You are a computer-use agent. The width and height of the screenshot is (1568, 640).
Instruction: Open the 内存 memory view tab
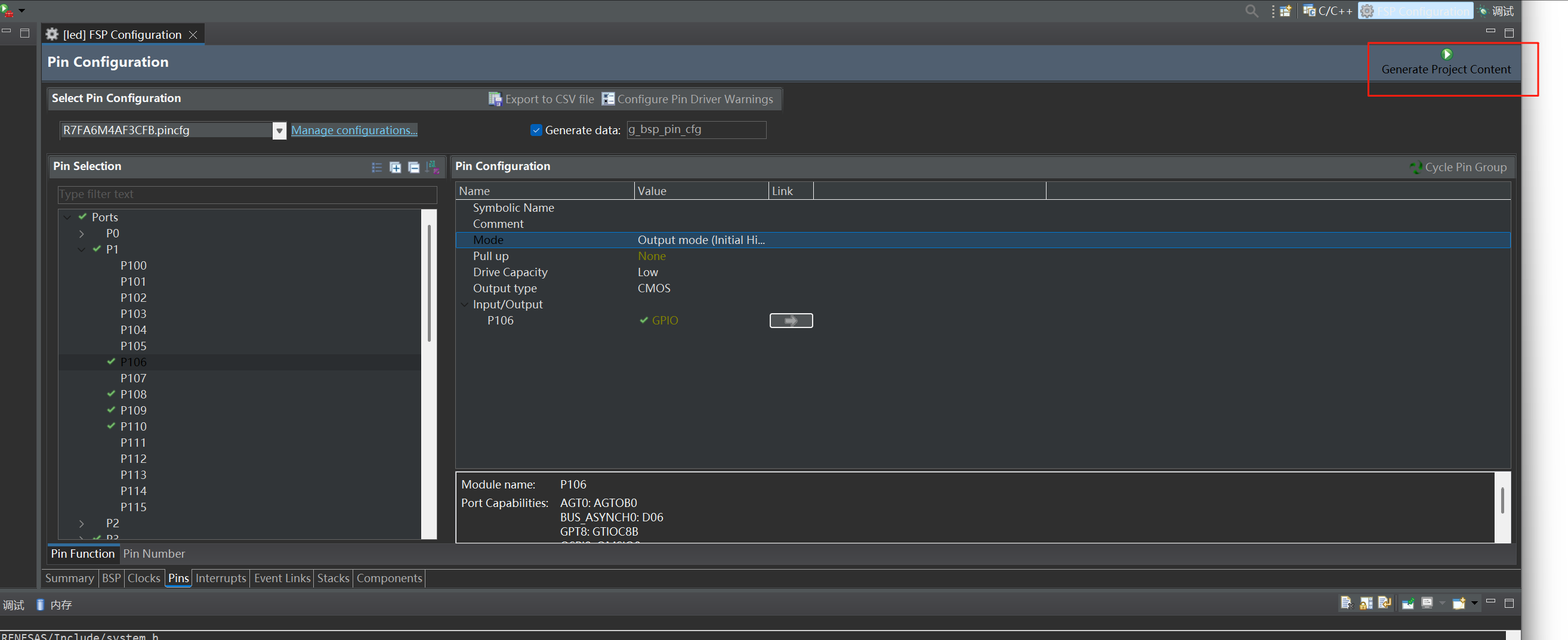(55, 604)
